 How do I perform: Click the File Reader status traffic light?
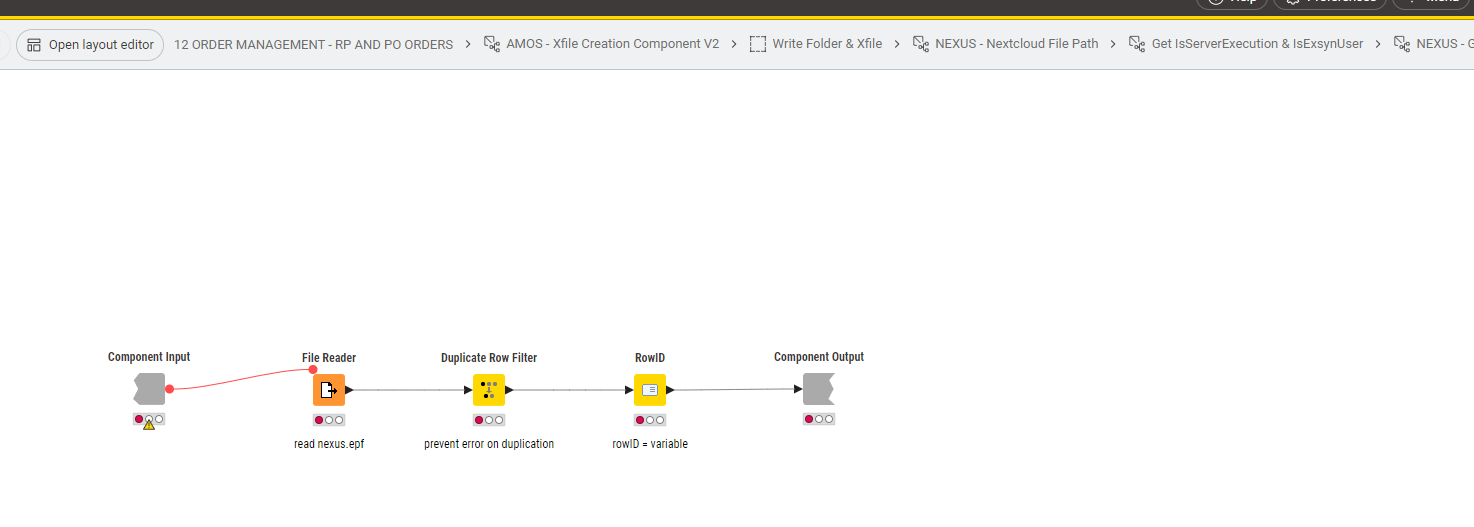point(329,420)
